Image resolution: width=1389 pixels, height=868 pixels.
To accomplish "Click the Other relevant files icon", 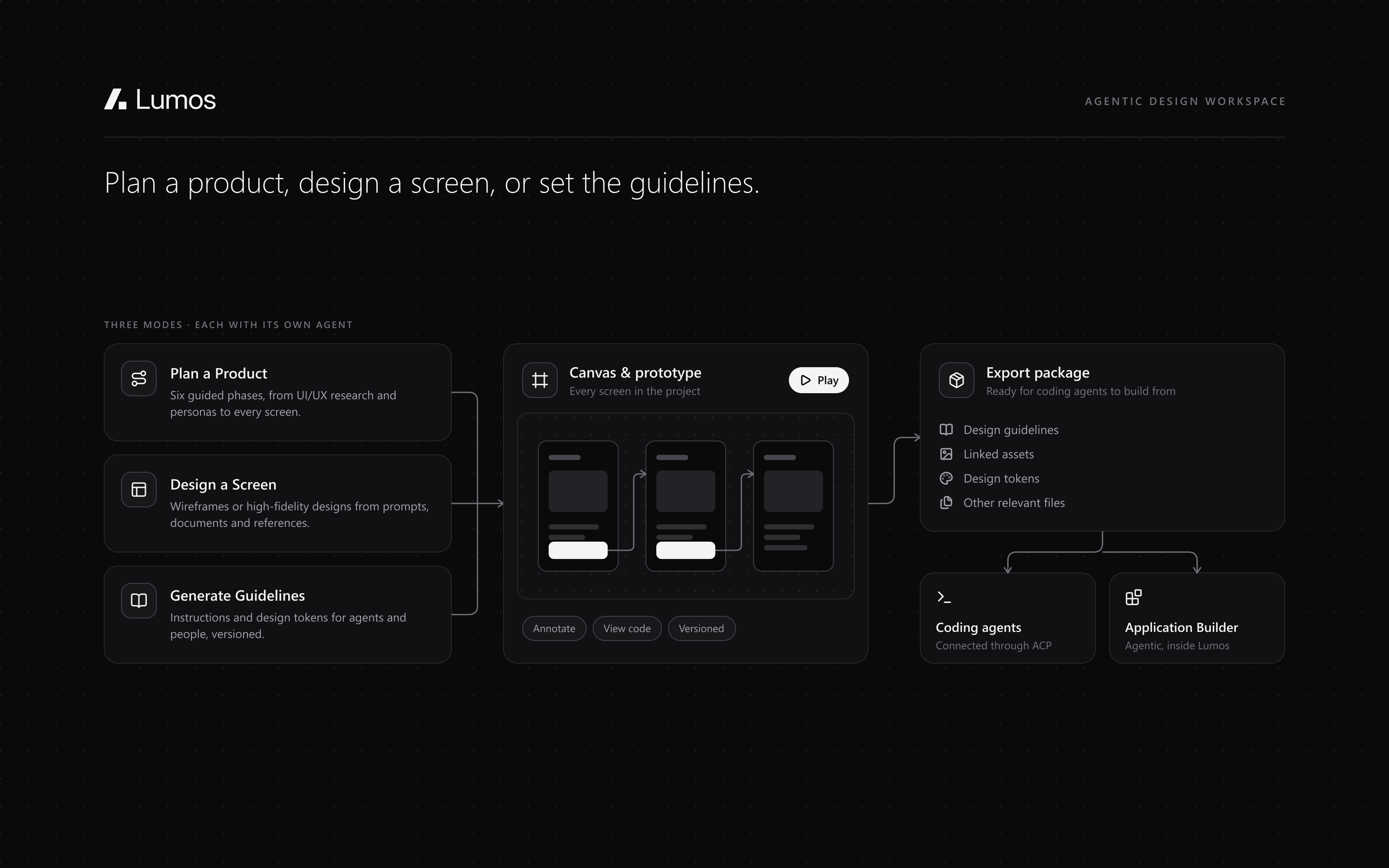I will [946, 503].
